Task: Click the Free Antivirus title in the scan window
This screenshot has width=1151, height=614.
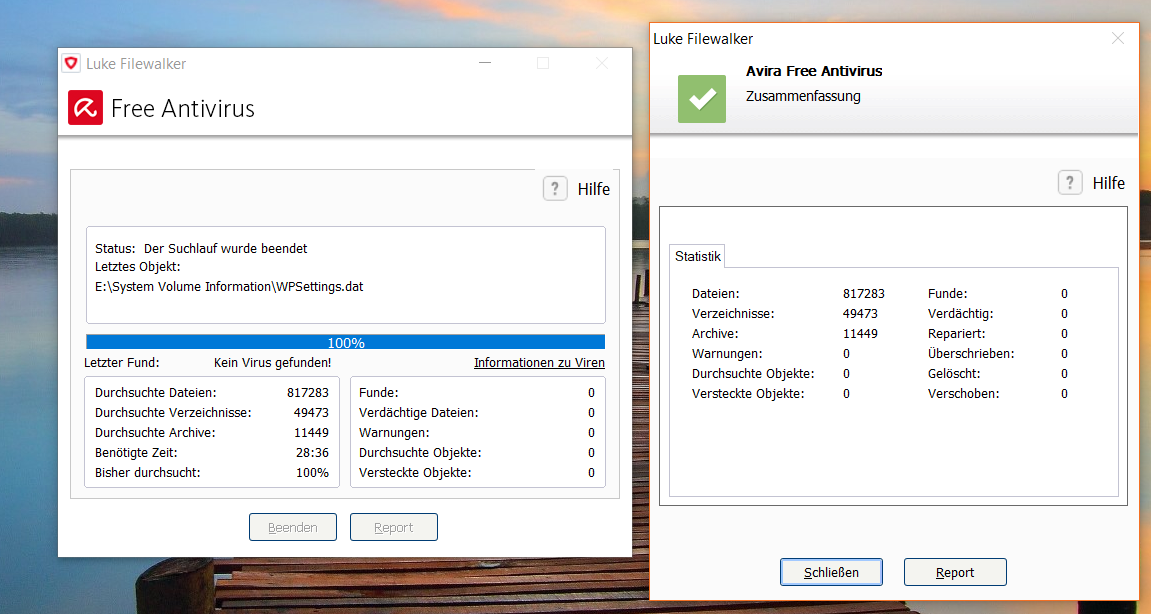Action: 183,109
